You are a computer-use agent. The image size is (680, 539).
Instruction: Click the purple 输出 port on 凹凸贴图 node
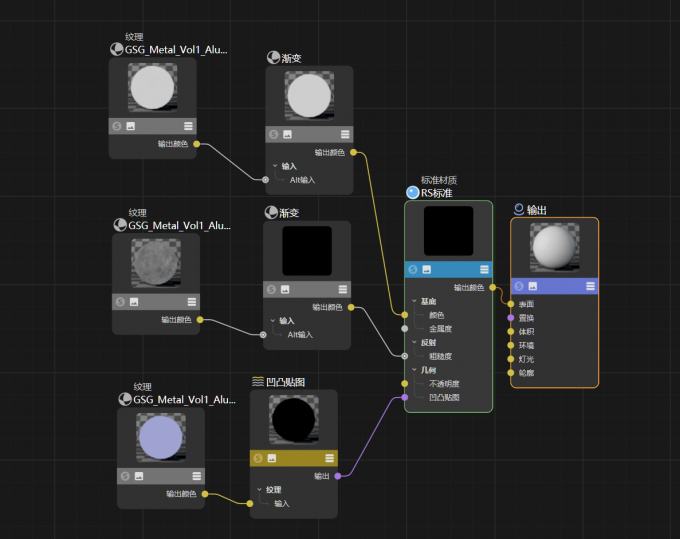click(x=338, y=476)
